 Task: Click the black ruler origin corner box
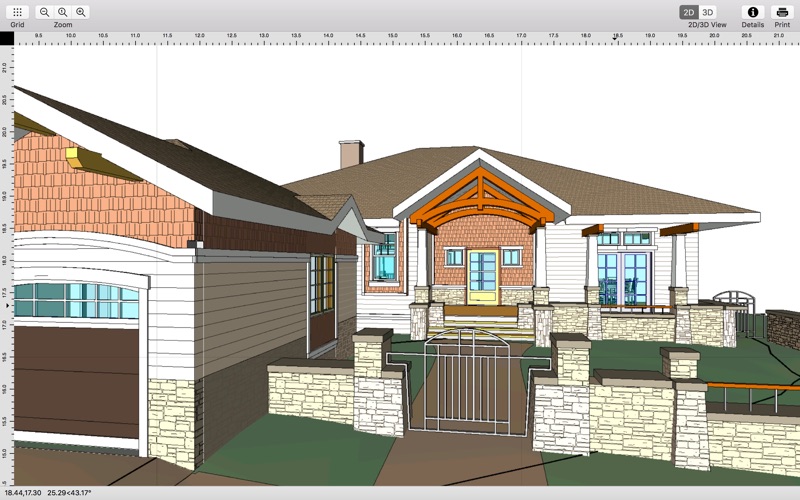7,38
